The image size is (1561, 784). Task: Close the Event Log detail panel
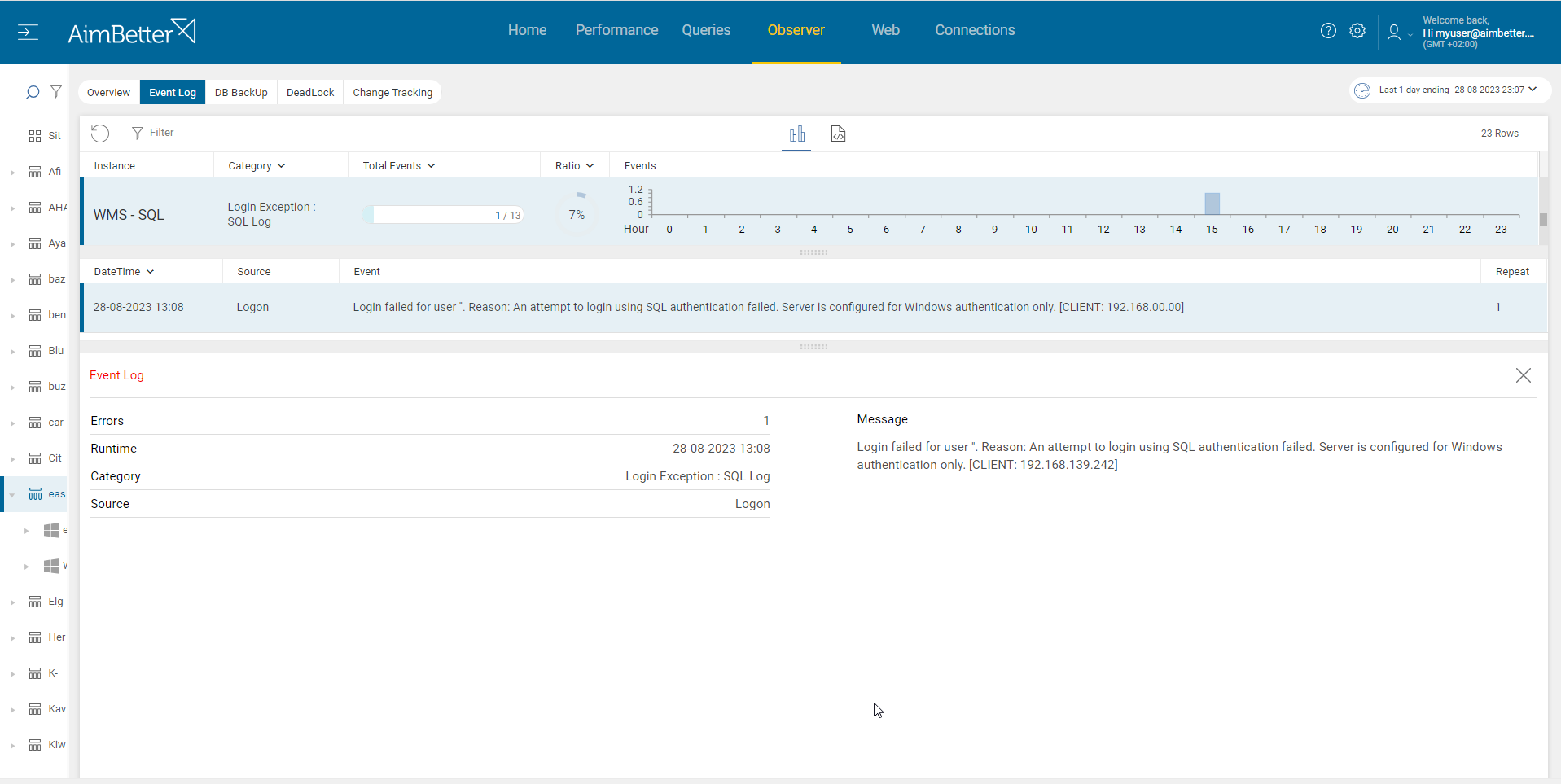click(1523, 375)
